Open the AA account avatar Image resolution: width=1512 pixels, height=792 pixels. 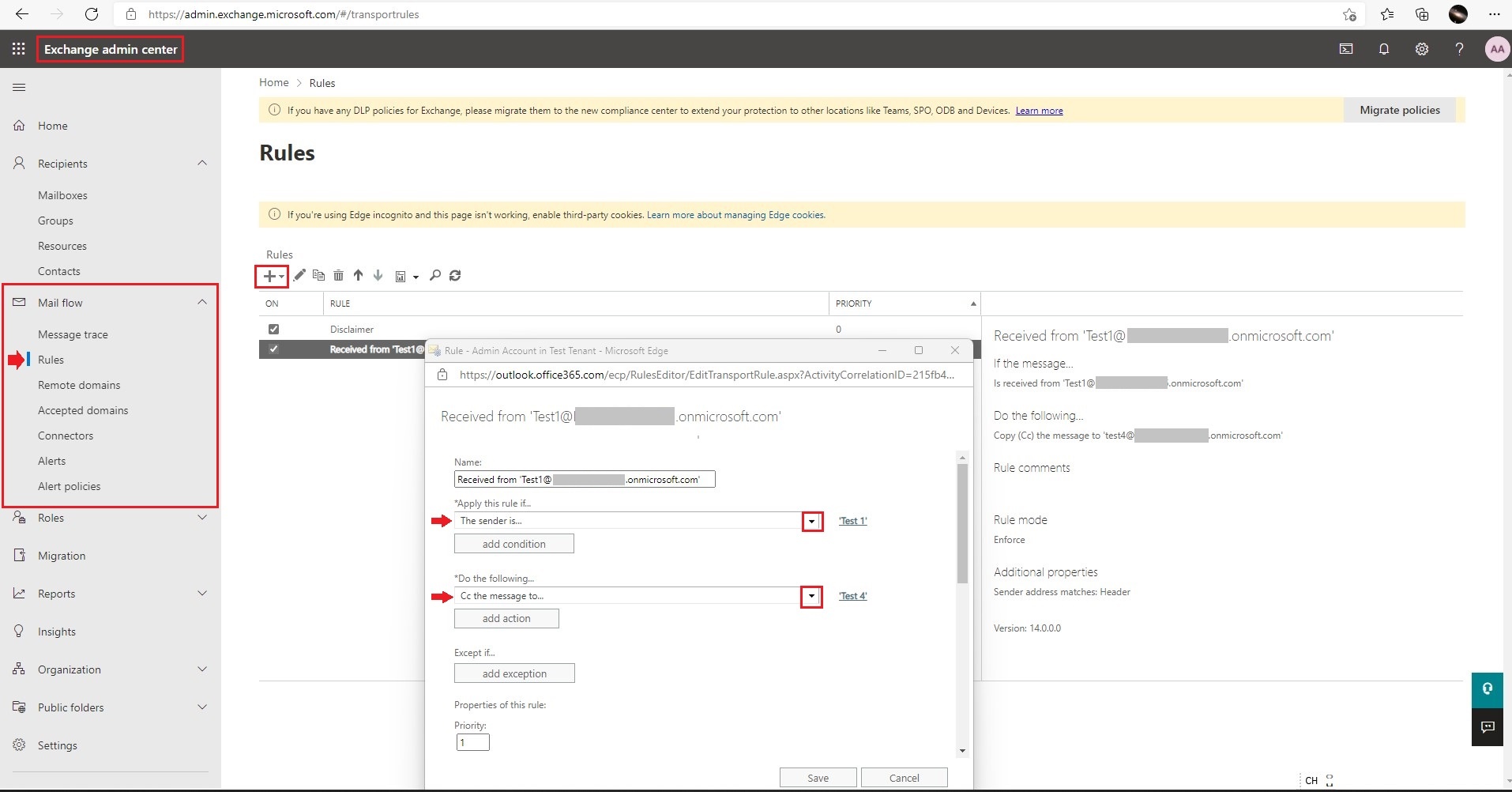point(1497,49)
